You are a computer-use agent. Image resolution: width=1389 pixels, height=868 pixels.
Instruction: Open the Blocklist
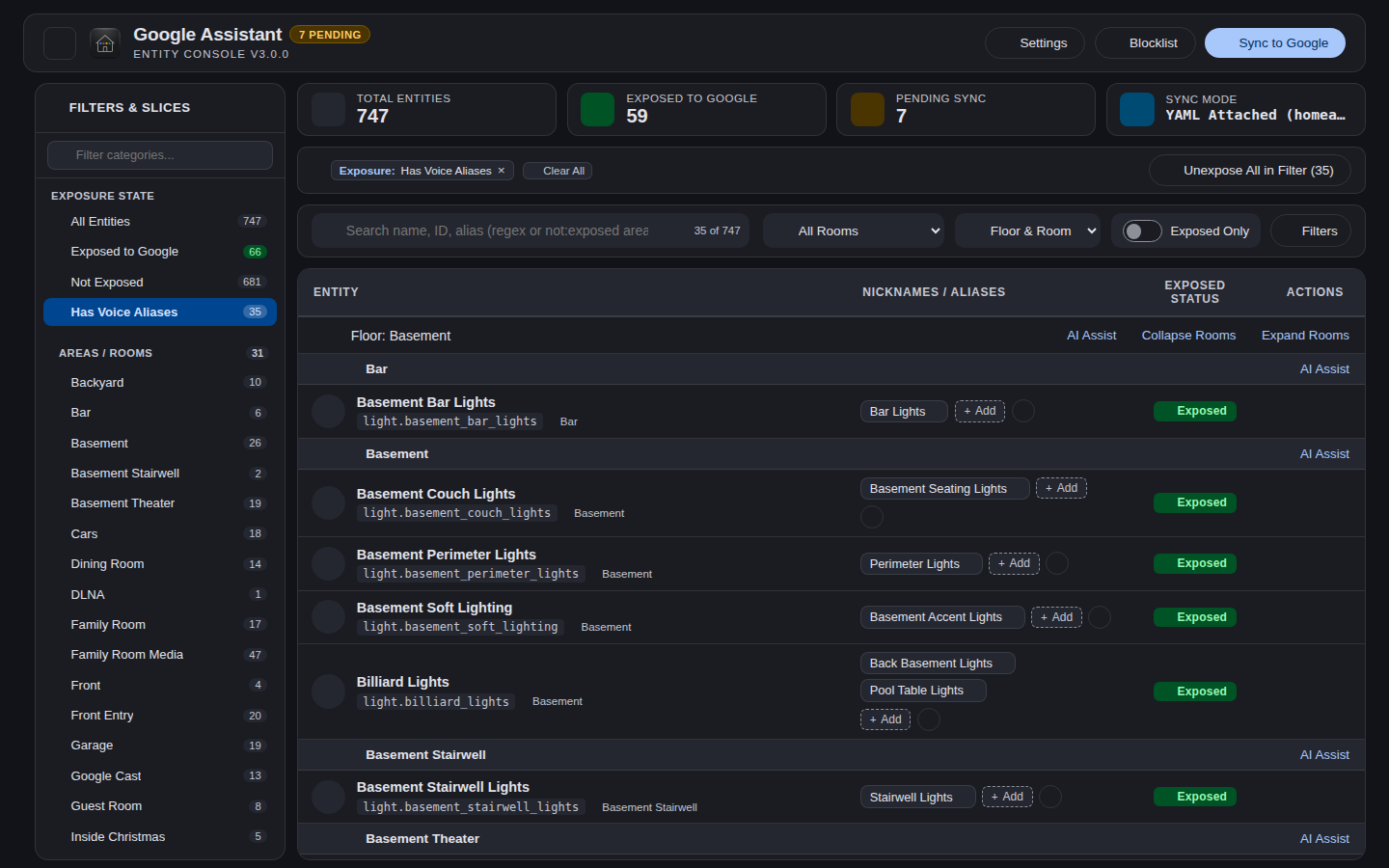pyautogui.click(x=1145, y=43)
